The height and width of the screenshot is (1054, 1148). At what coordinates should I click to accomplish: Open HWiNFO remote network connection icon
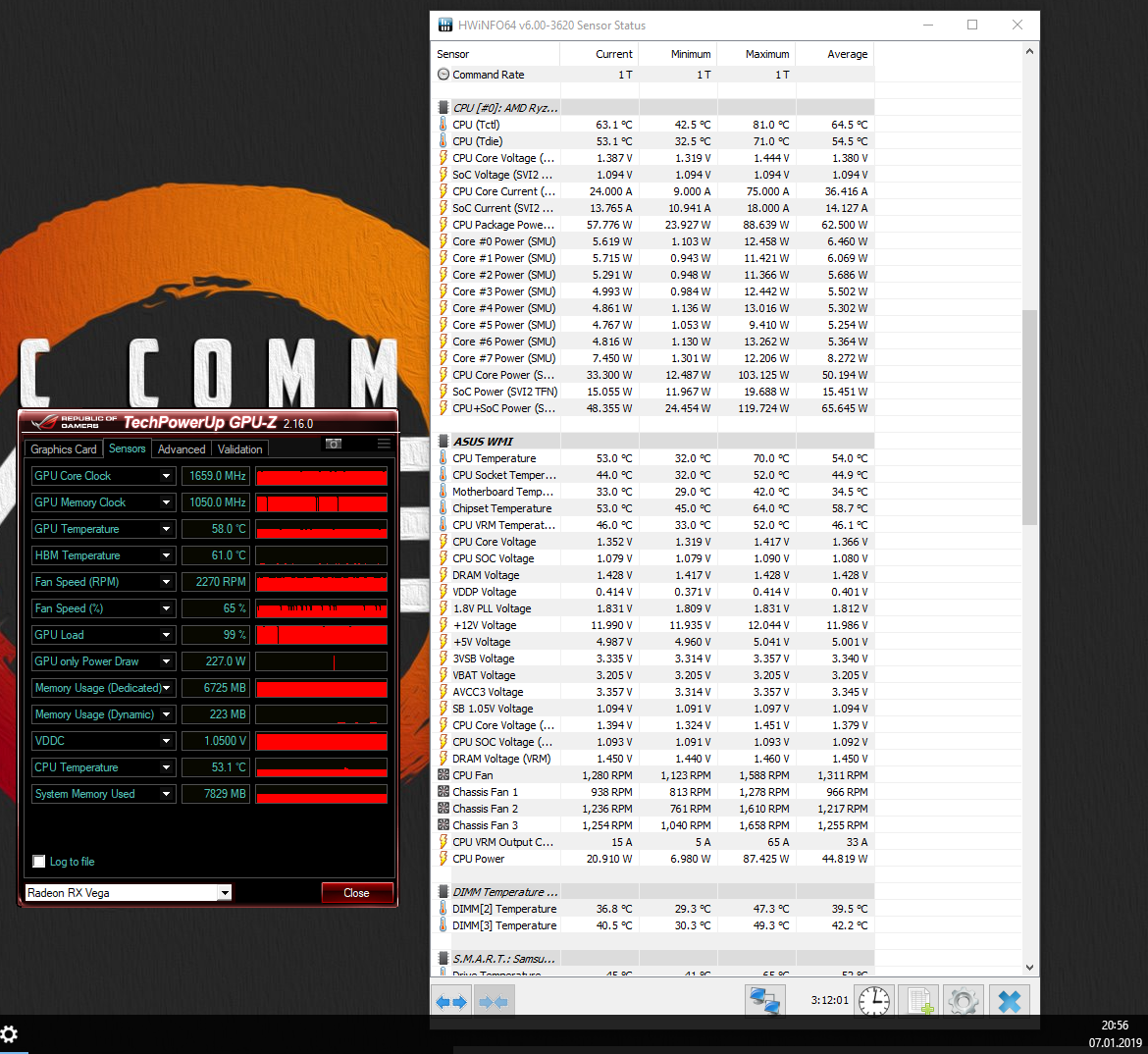coord(765,1001)
